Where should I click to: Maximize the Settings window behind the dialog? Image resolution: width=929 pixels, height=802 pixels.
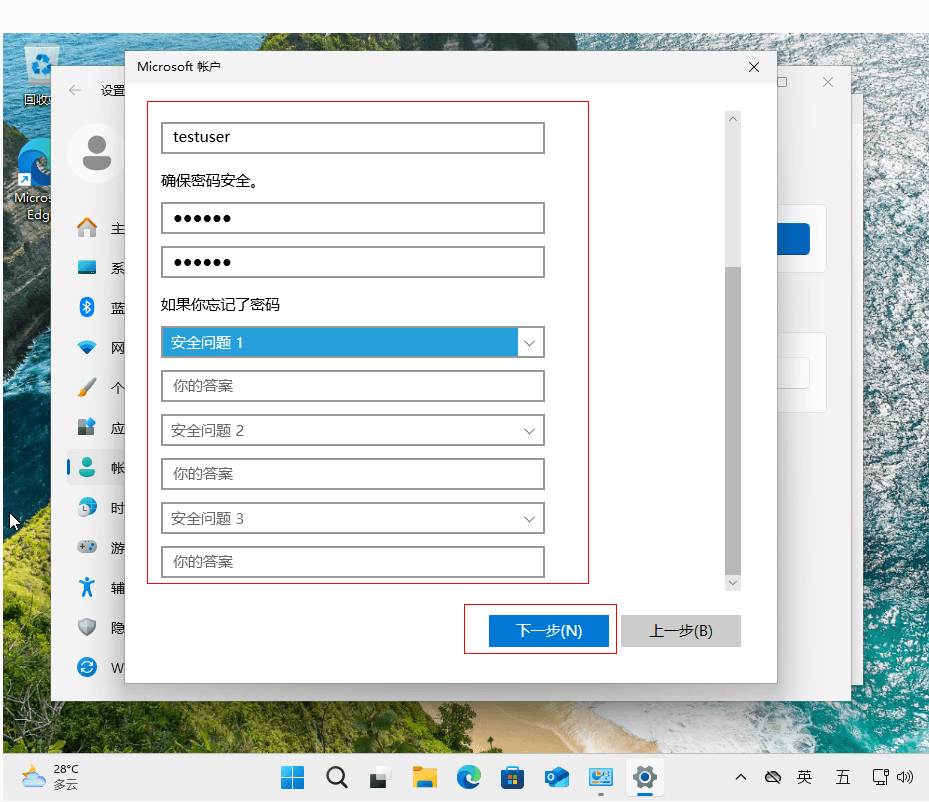click(x=782, y=82)
